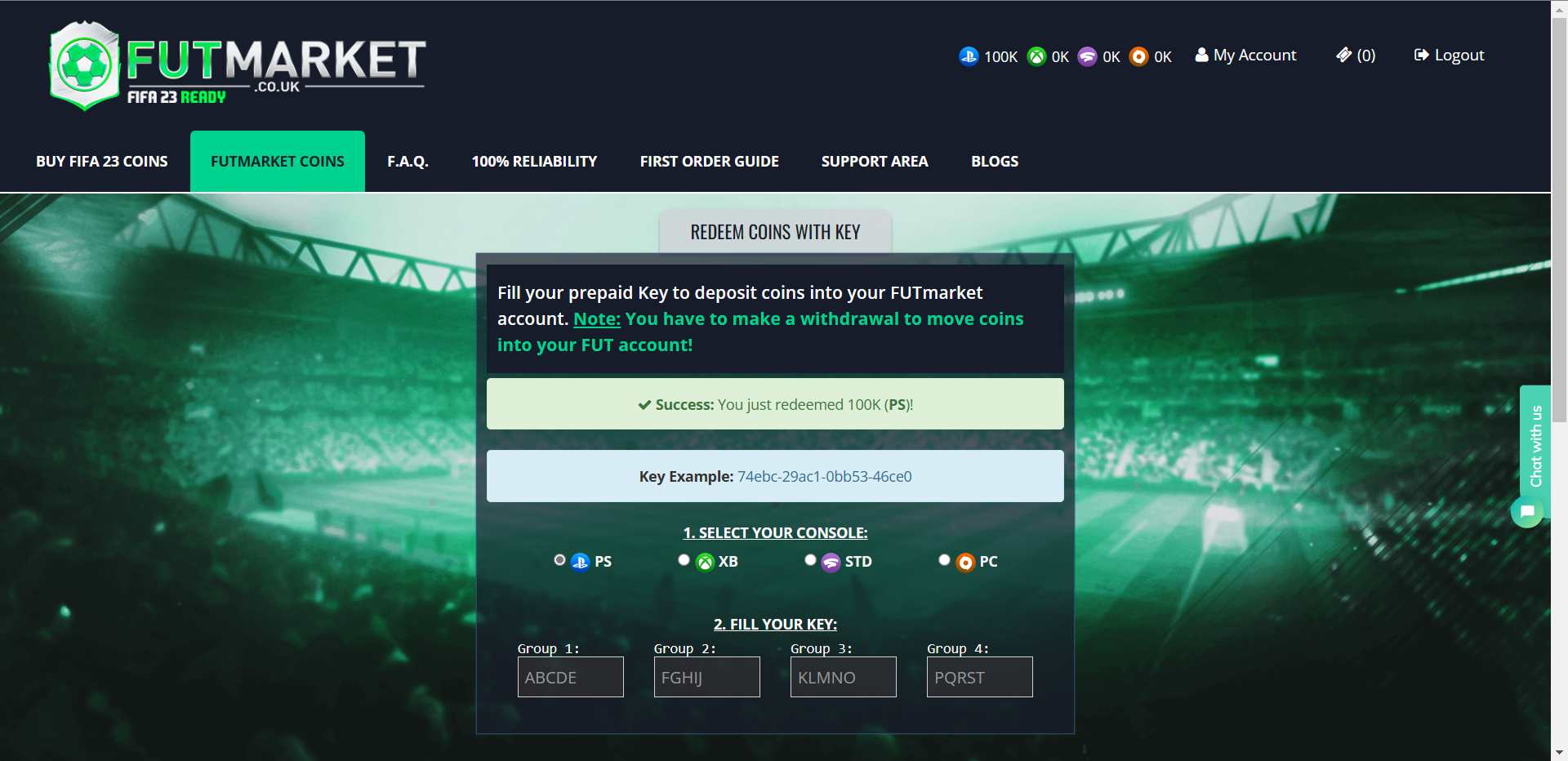Select the XB console radio button
This screenshot has height=761, width=1568.
click(684, 560)
